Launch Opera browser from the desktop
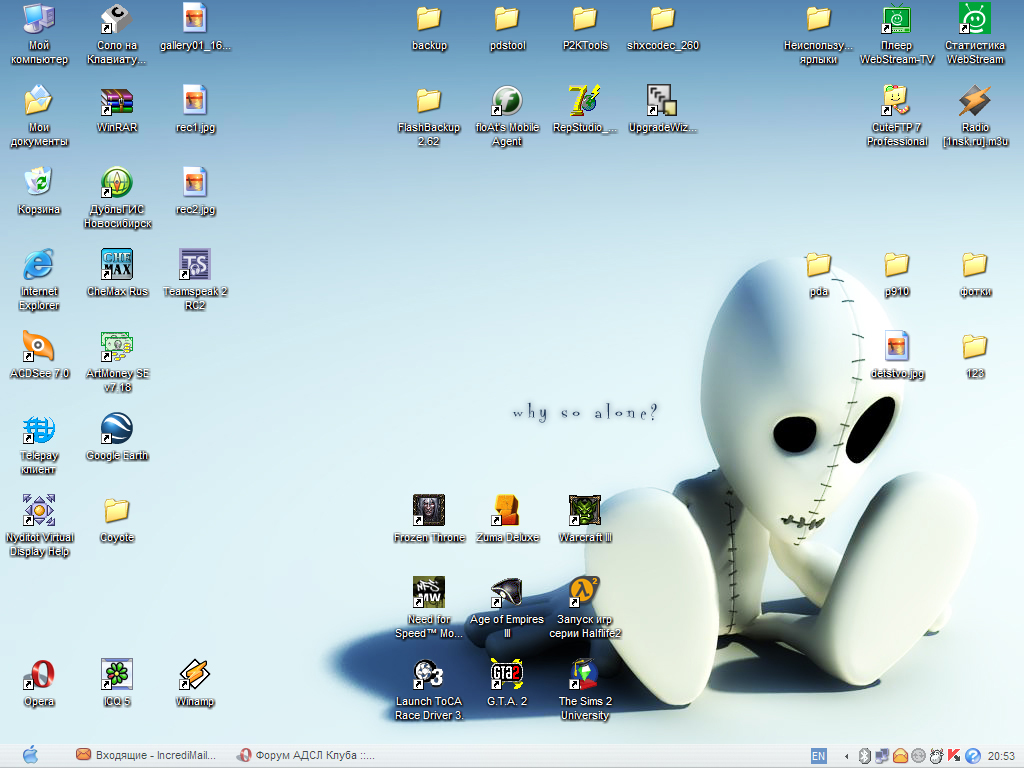Viewport: 1024px width, 768px height. point(39,676)
